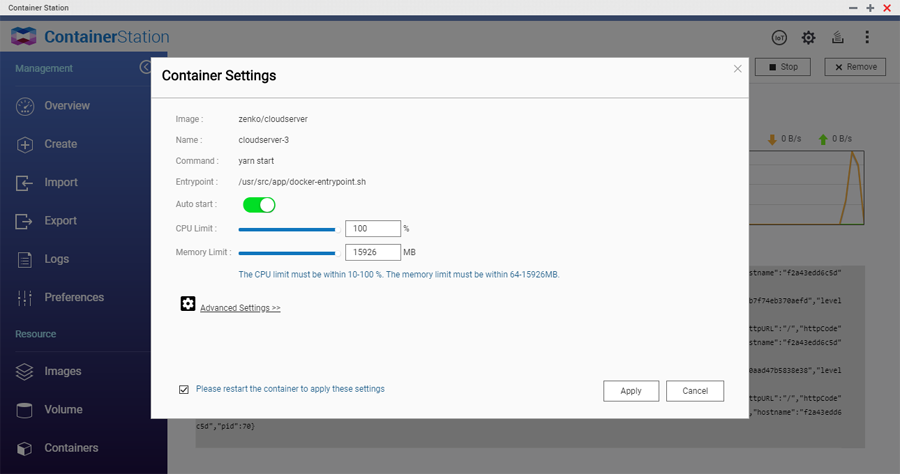The width and height of the screenshot is (900, 474).
Task: Maximize the Container Station window
Action: (x=870, y=8)
